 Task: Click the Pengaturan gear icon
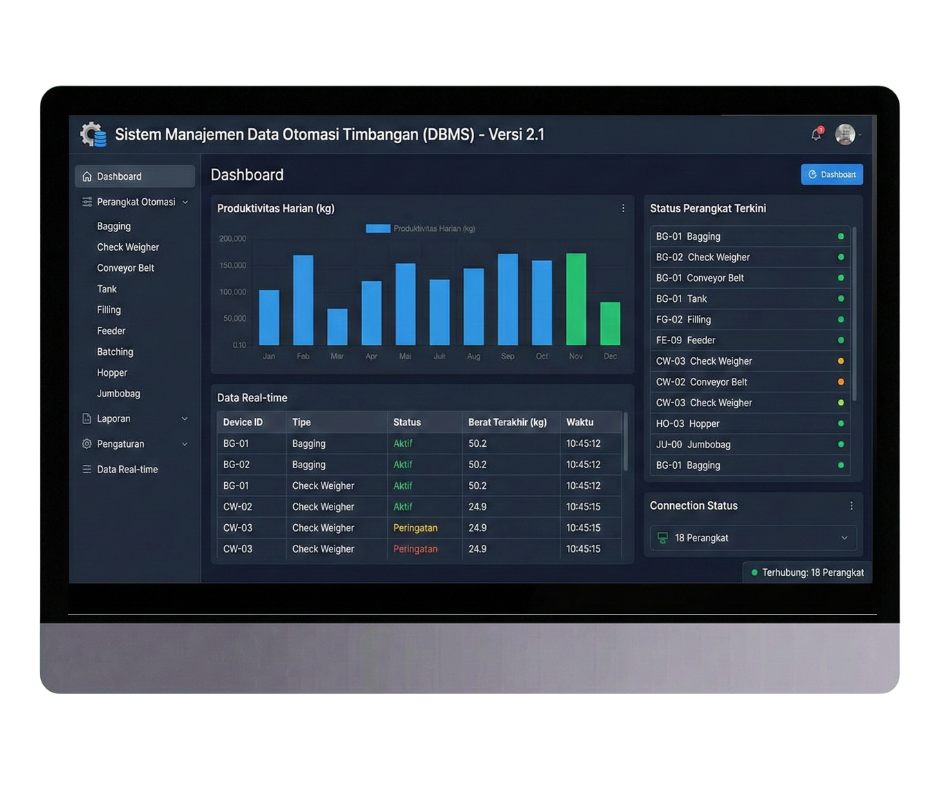tap(87, 444)
